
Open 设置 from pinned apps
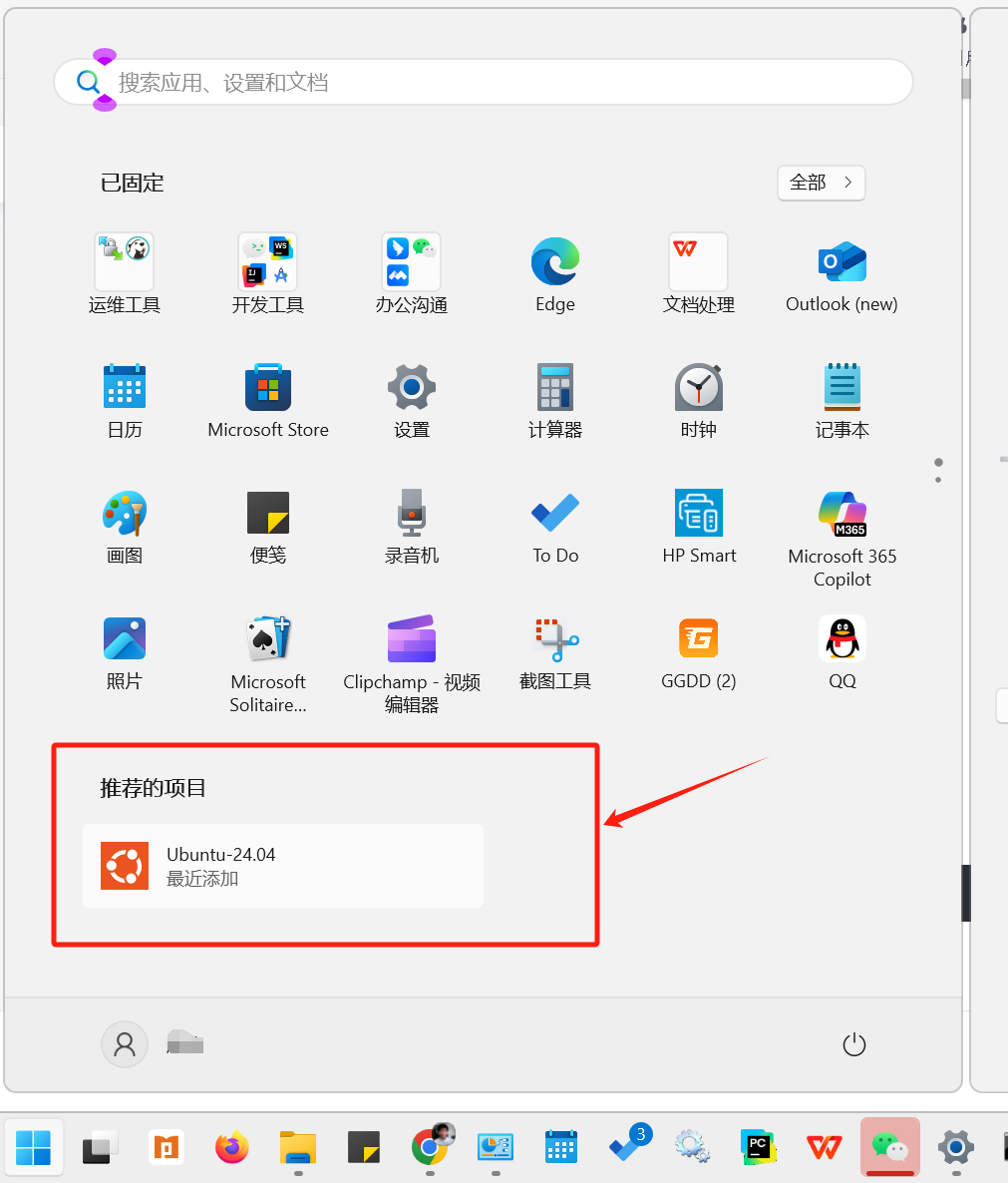pyautogui.click(x=412, y=401)
